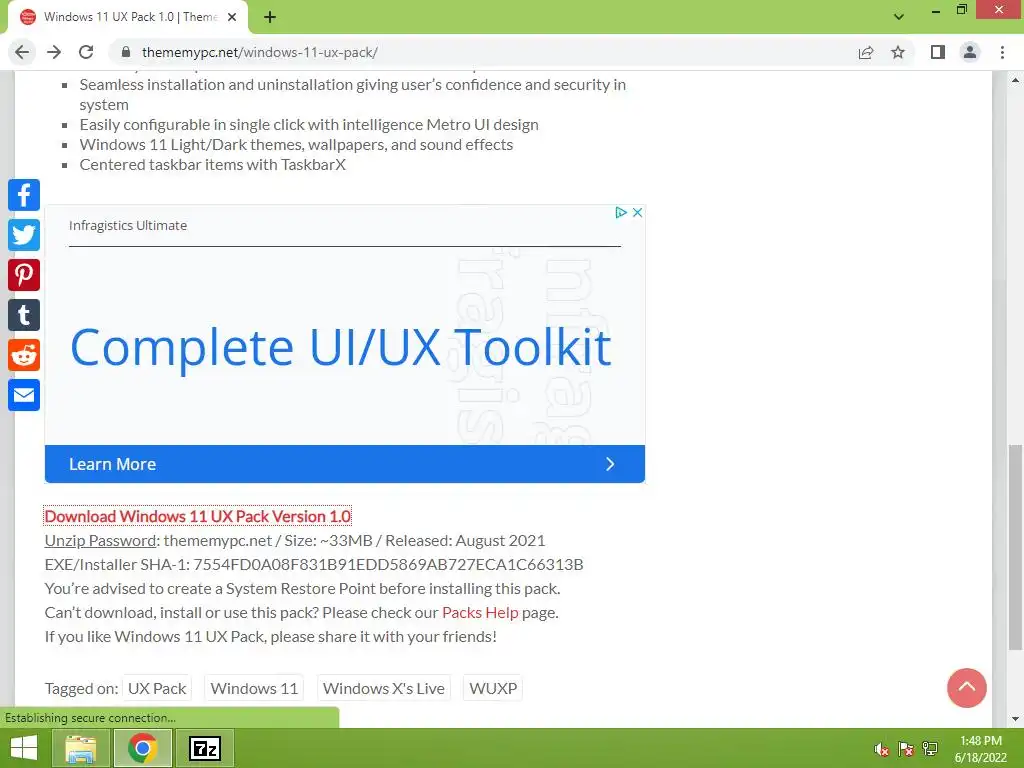
Task: Open the tab search dropdown
Action: pyautogui.click(x=899, y=17)
